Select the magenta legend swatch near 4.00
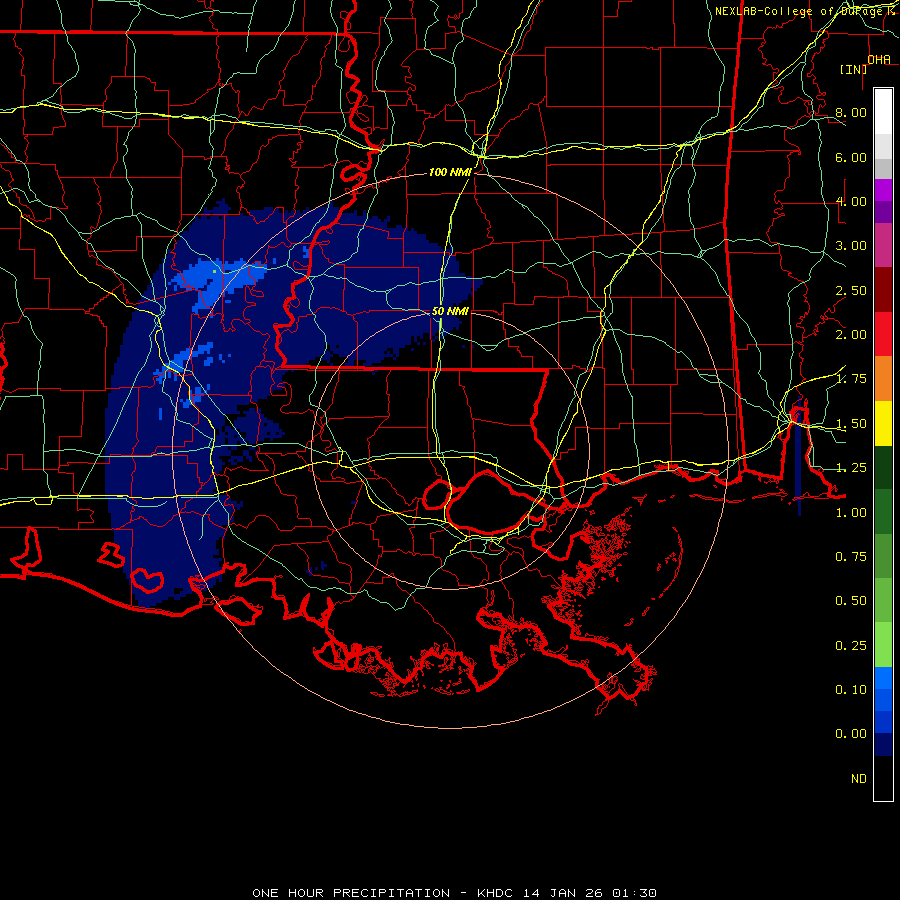The image size is (900, 900). click(x=883, y=190)
